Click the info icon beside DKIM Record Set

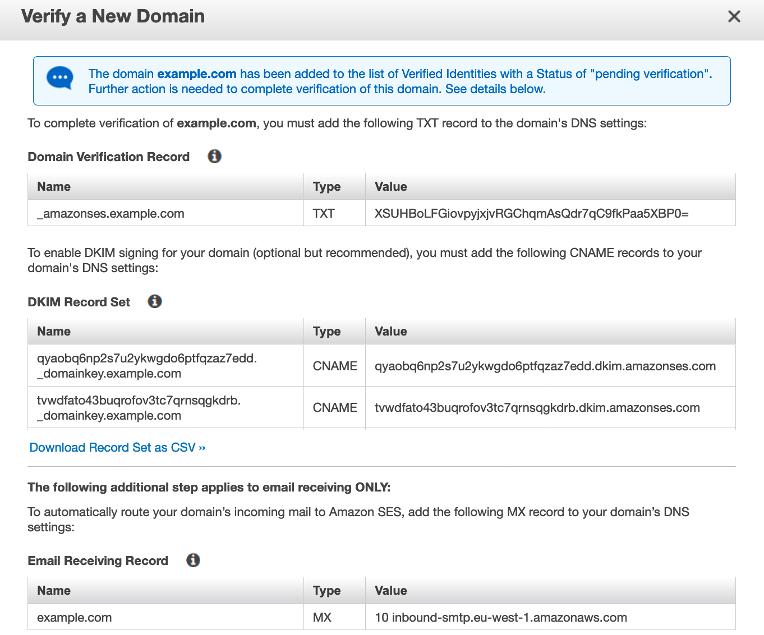[x=154, y=302]
